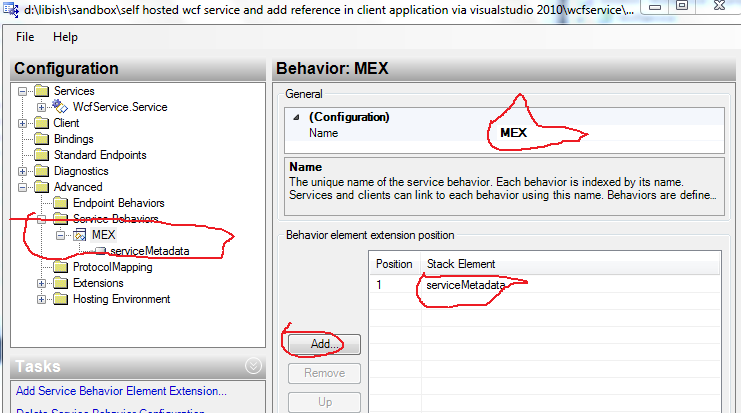Click the MEX behavior icon

click(x=79, y=235)
